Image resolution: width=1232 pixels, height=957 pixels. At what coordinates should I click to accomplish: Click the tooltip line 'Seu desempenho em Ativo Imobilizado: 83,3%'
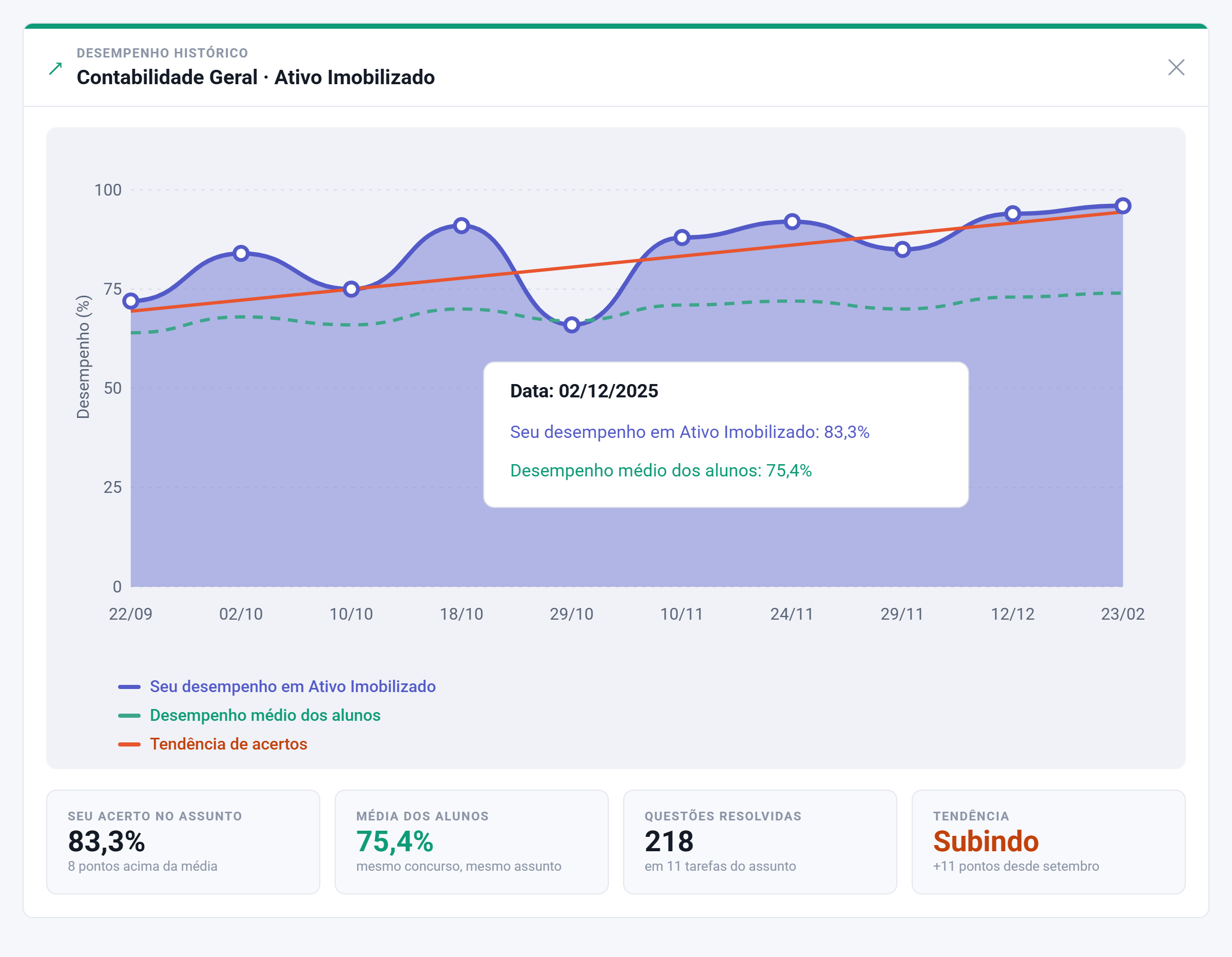[690, 432]
